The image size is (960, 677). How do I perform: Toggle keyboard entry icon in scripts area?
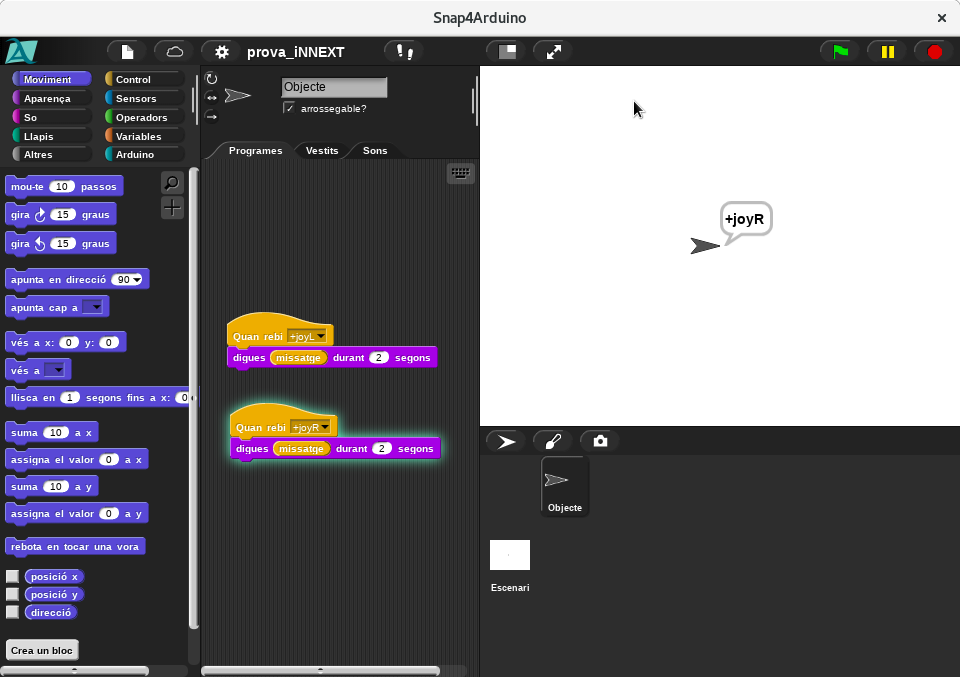pos(460,173)
